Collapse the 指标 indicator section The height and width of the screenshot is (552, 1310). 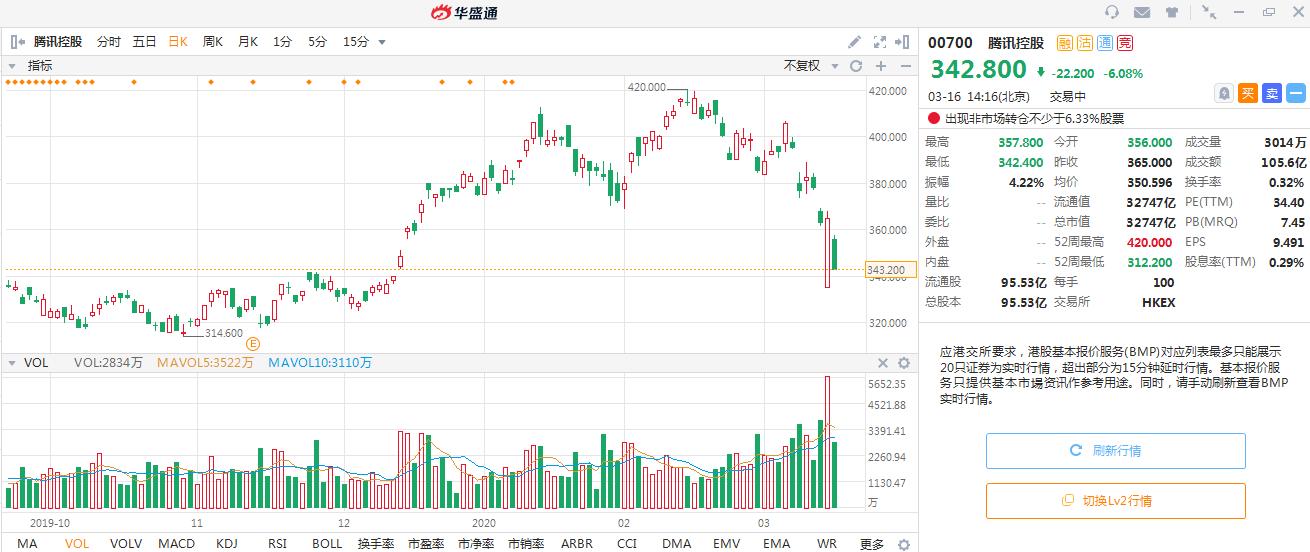(13, 66)
